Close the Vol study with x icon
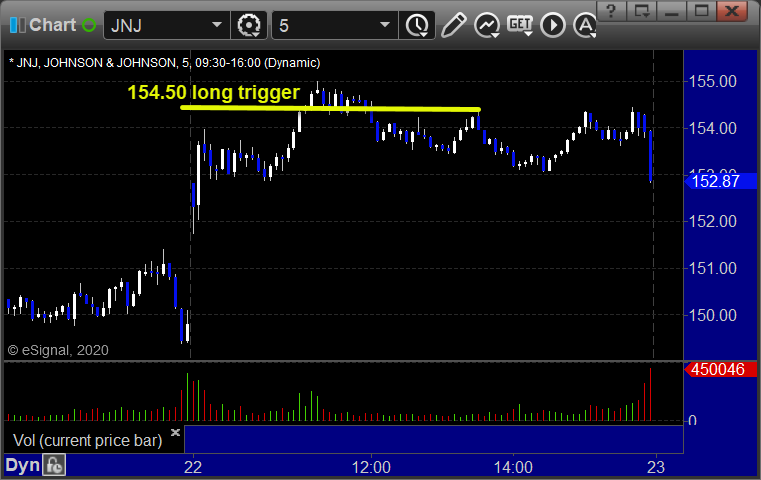The image size is (761, 480). coord(175,432)
